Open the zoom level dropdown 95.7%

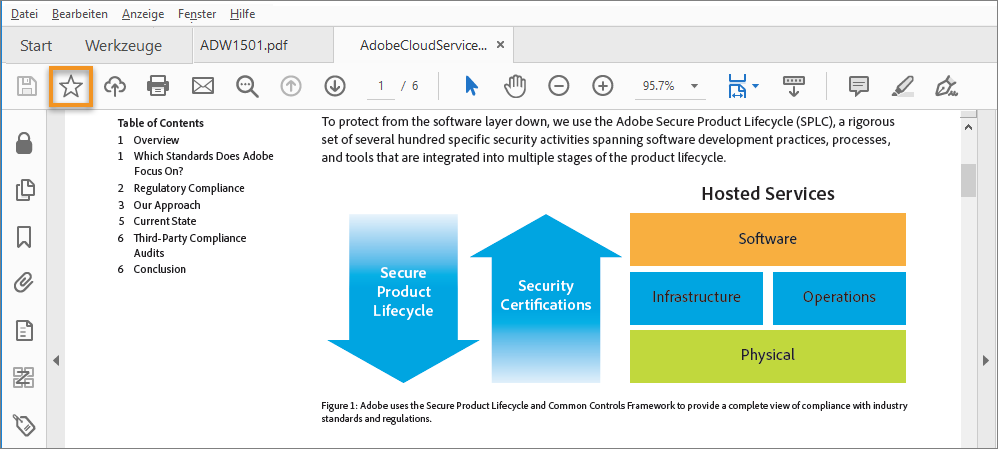pyautogui.click(x=694, y=86)
